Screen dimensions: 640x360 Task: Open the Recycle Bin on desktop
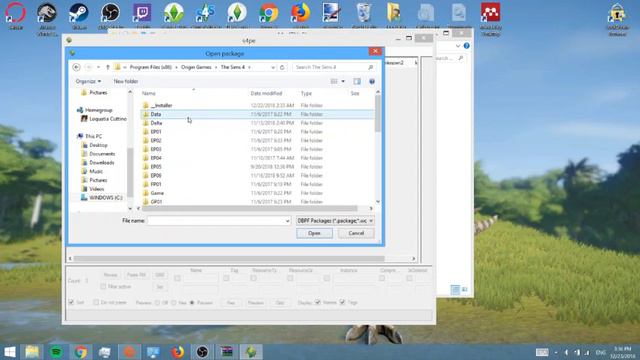[x=364, y=13]
